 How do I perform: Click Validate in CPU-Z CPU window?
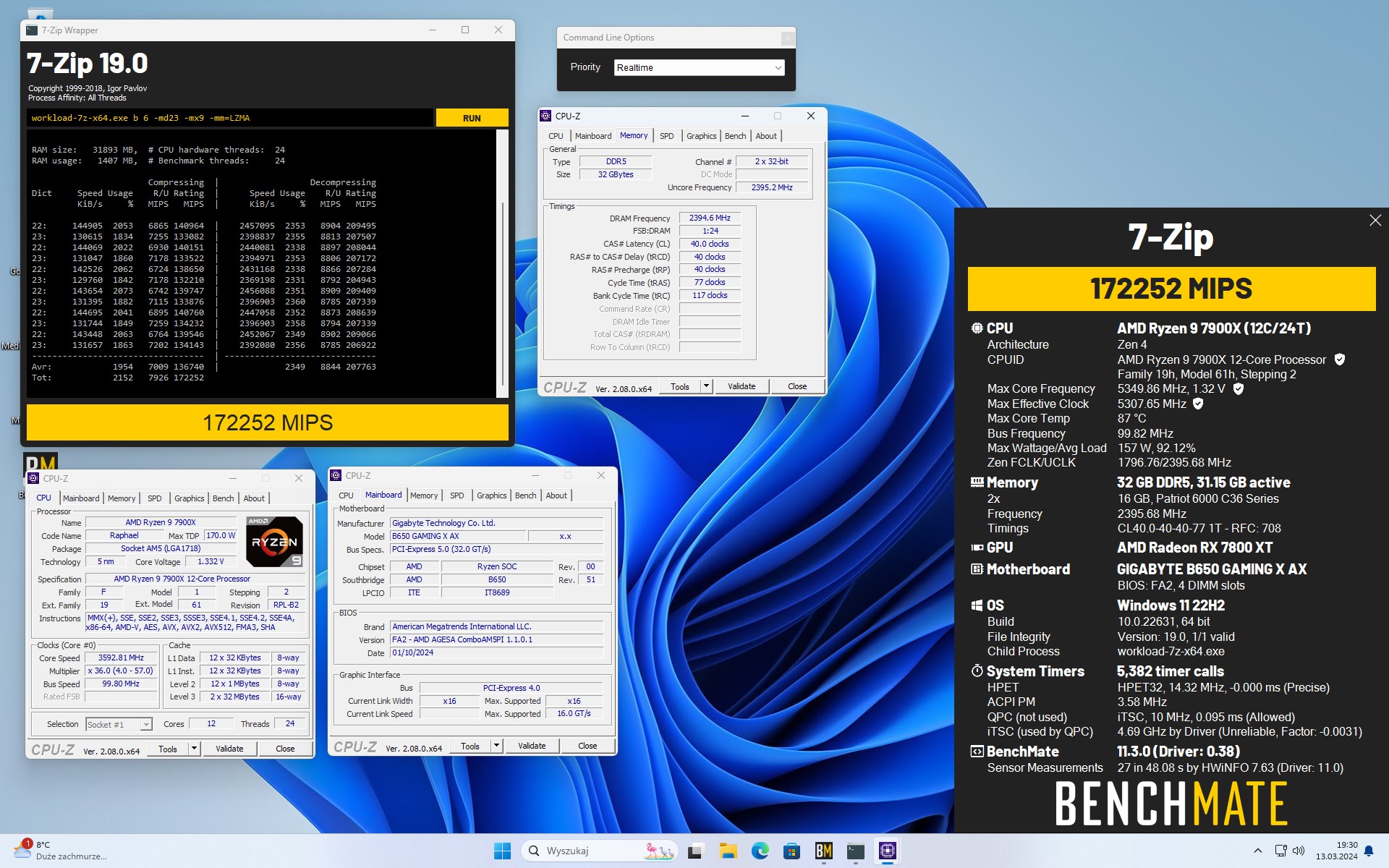229,749
